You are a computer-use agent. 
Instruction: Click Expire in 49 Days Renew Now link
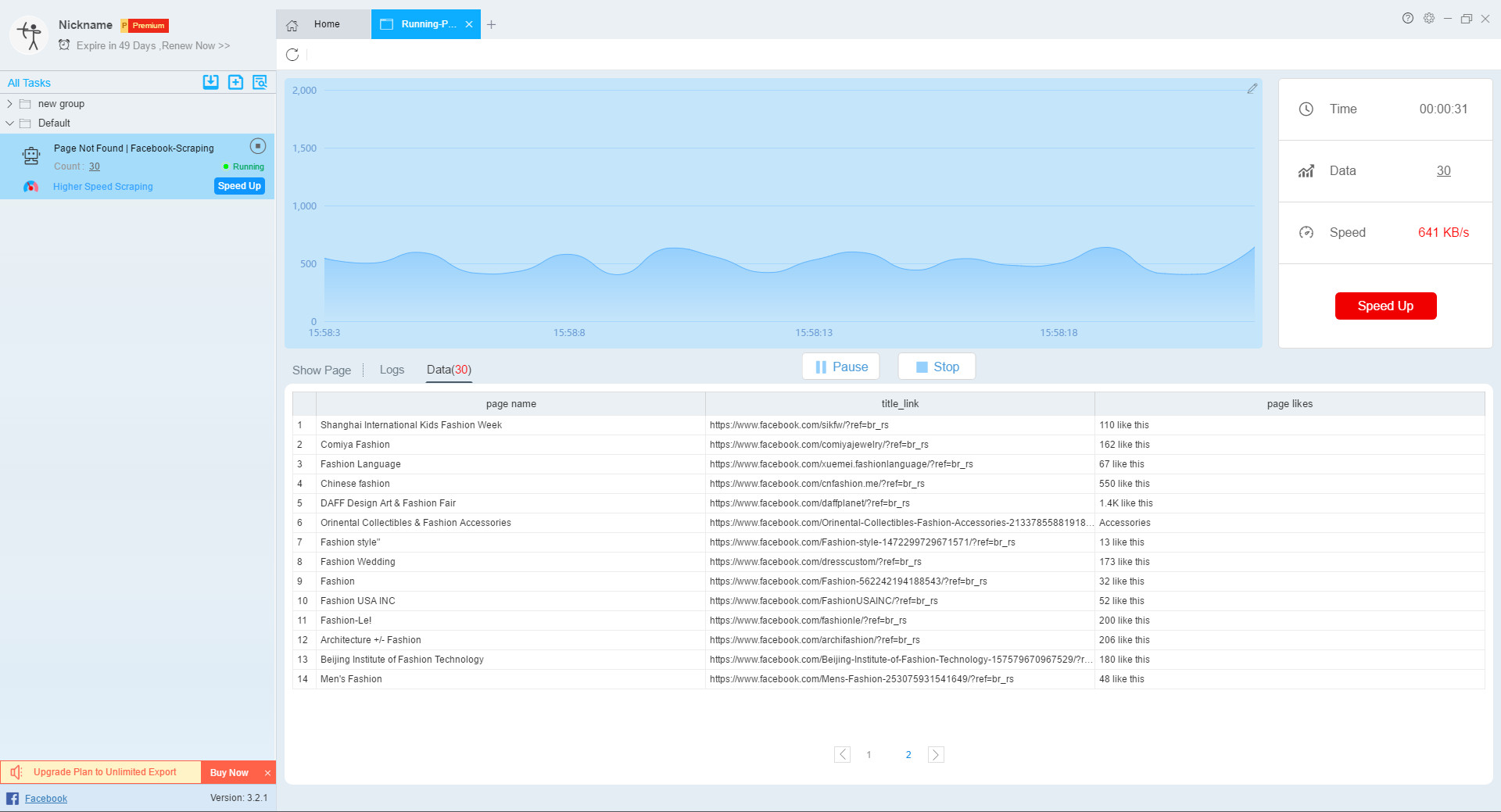(153, 46)
